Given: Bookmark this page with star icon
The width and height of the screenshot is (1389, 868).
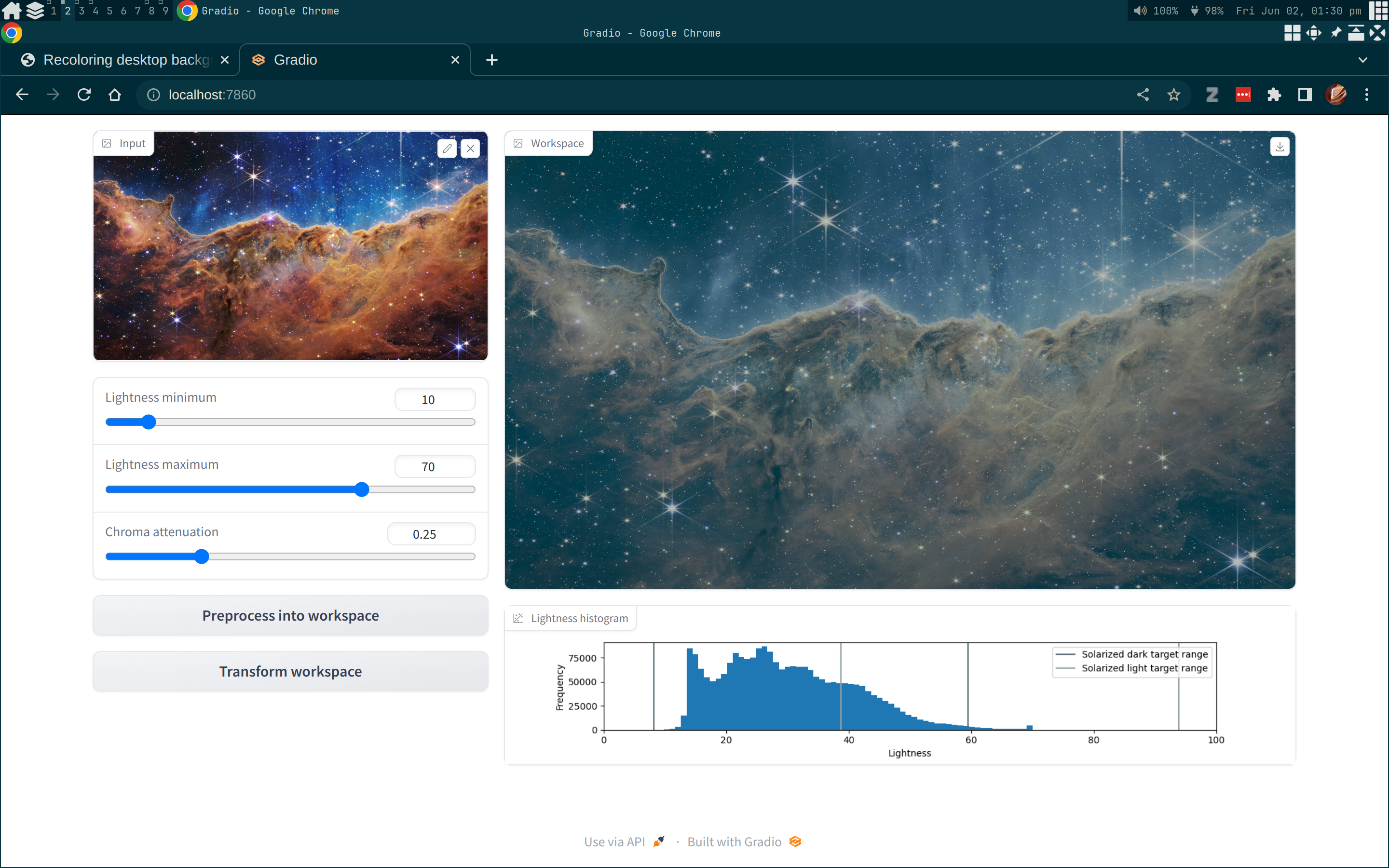Looking at the screenshot, I should tap(1174, 95).
